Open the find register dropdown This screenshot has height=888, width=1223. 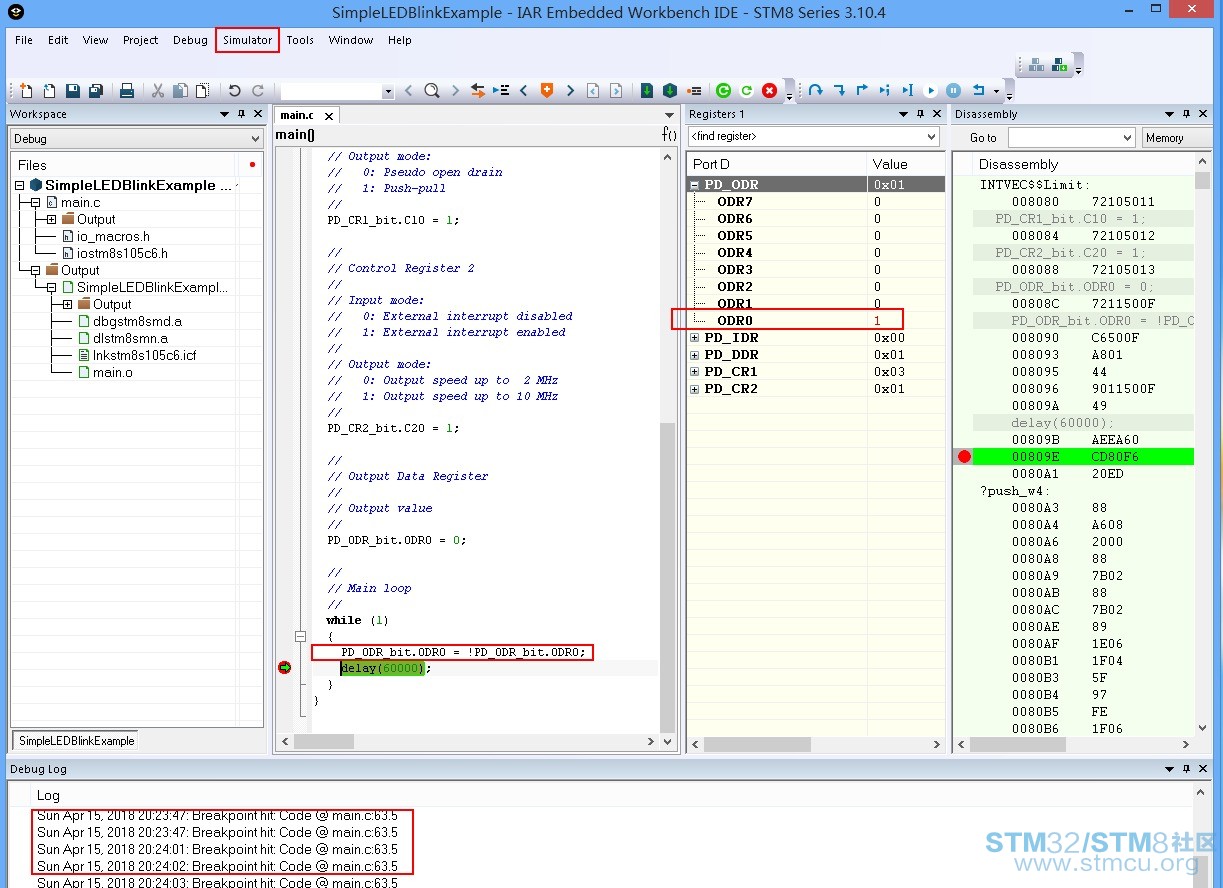pos(932,136)
